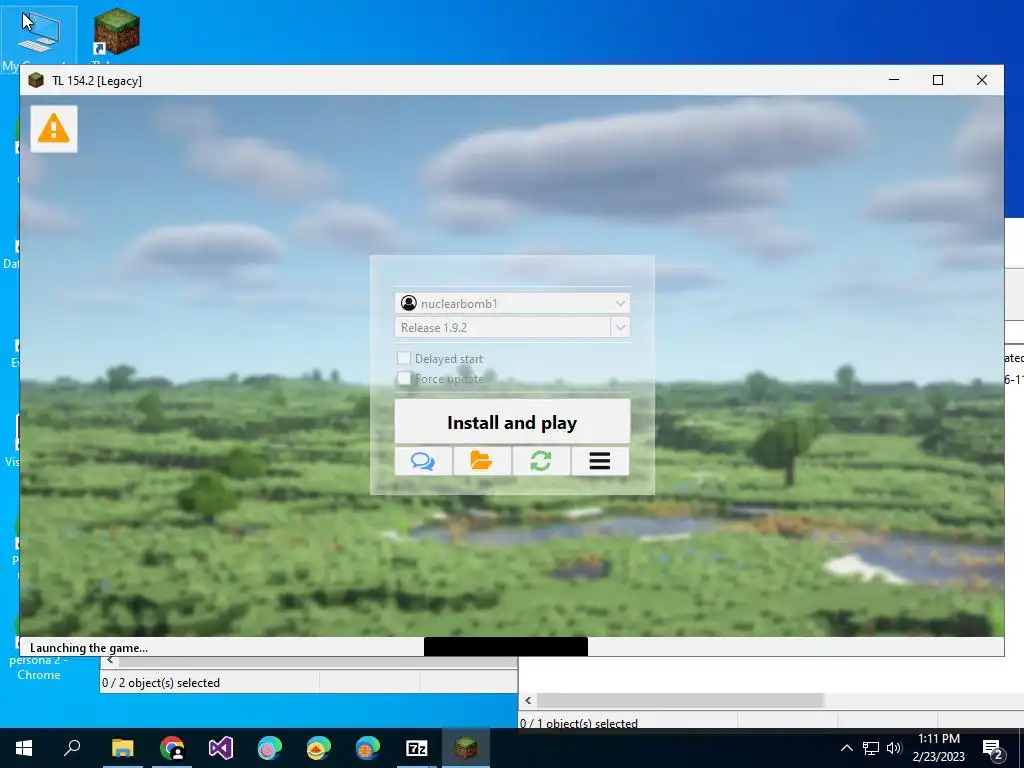Click the TL launcher title bar block icon

[36, 80]
